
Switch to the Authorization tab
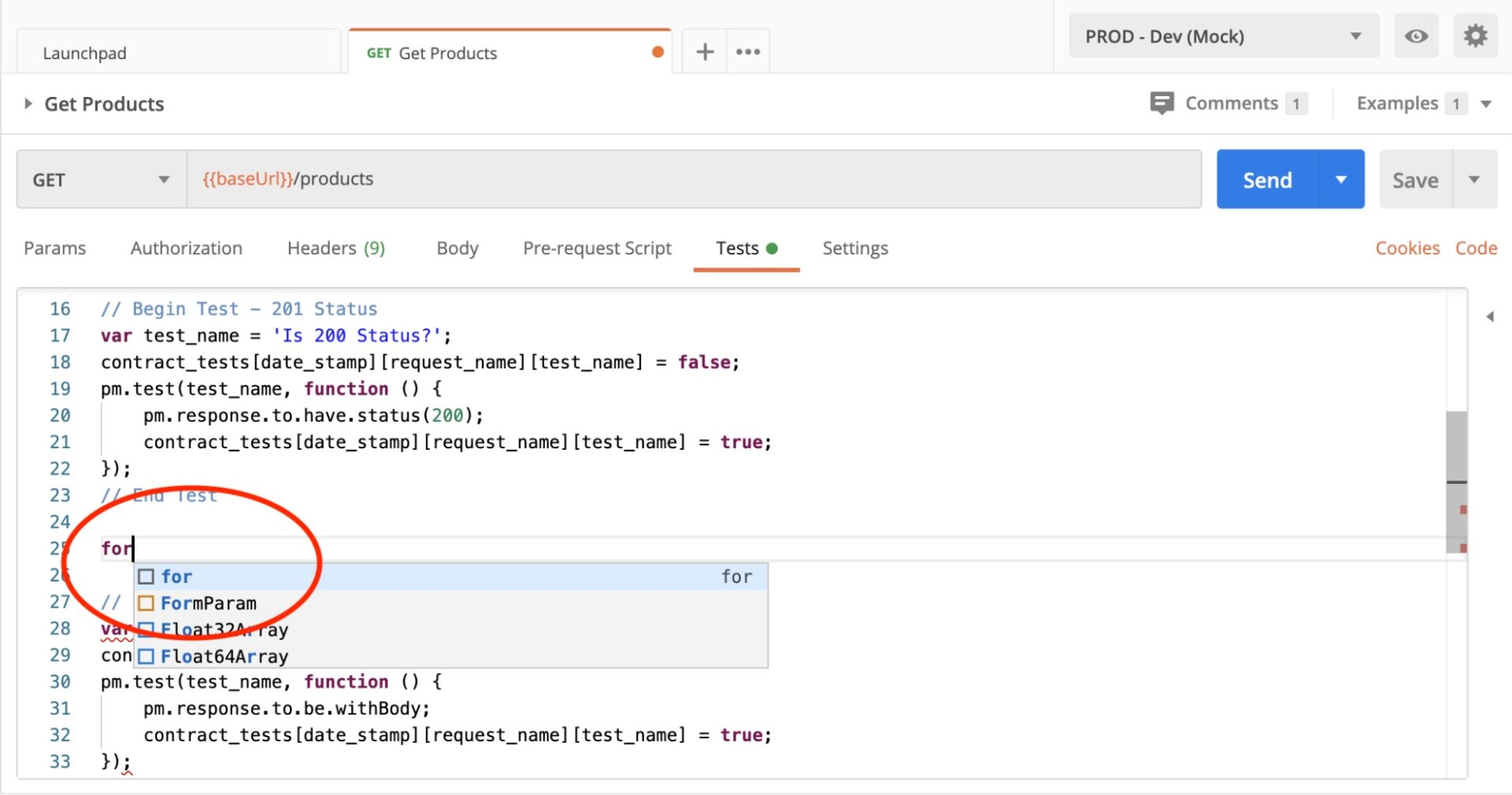point(186,248)
